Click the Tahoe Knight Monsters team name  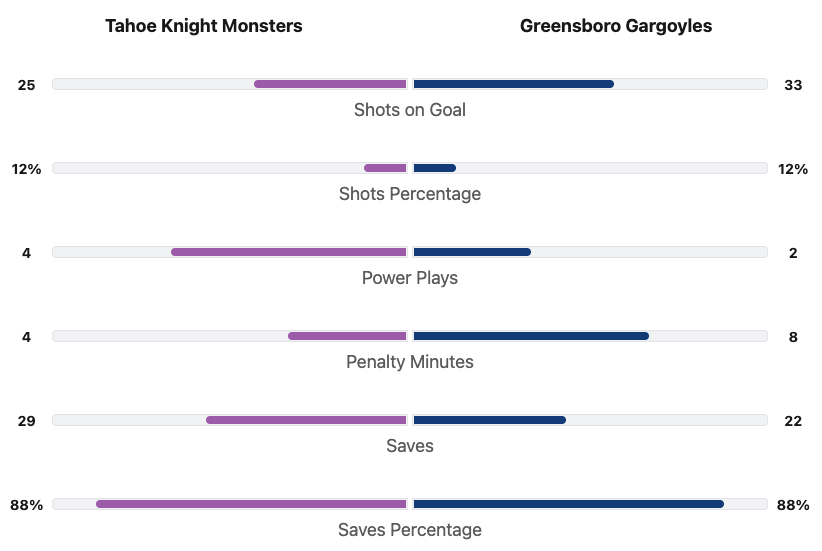click(x=204, y=26)
